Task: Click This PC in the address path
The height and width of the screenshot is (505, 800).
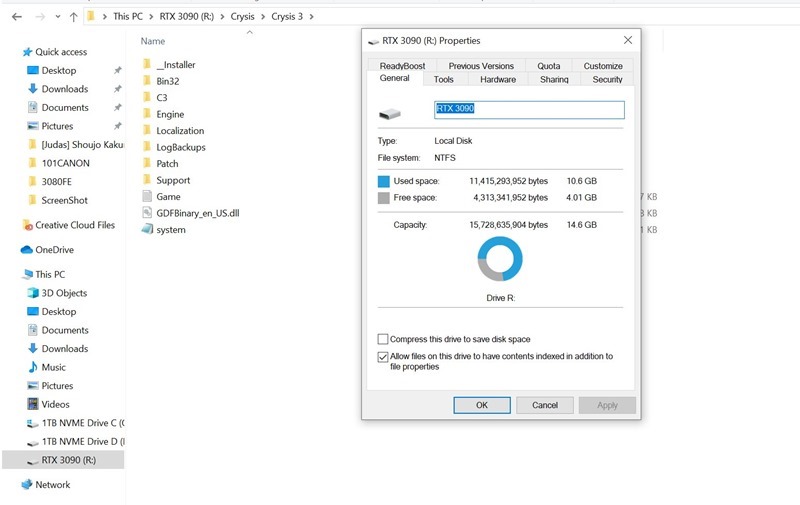Action: click(x=128, y=16)
